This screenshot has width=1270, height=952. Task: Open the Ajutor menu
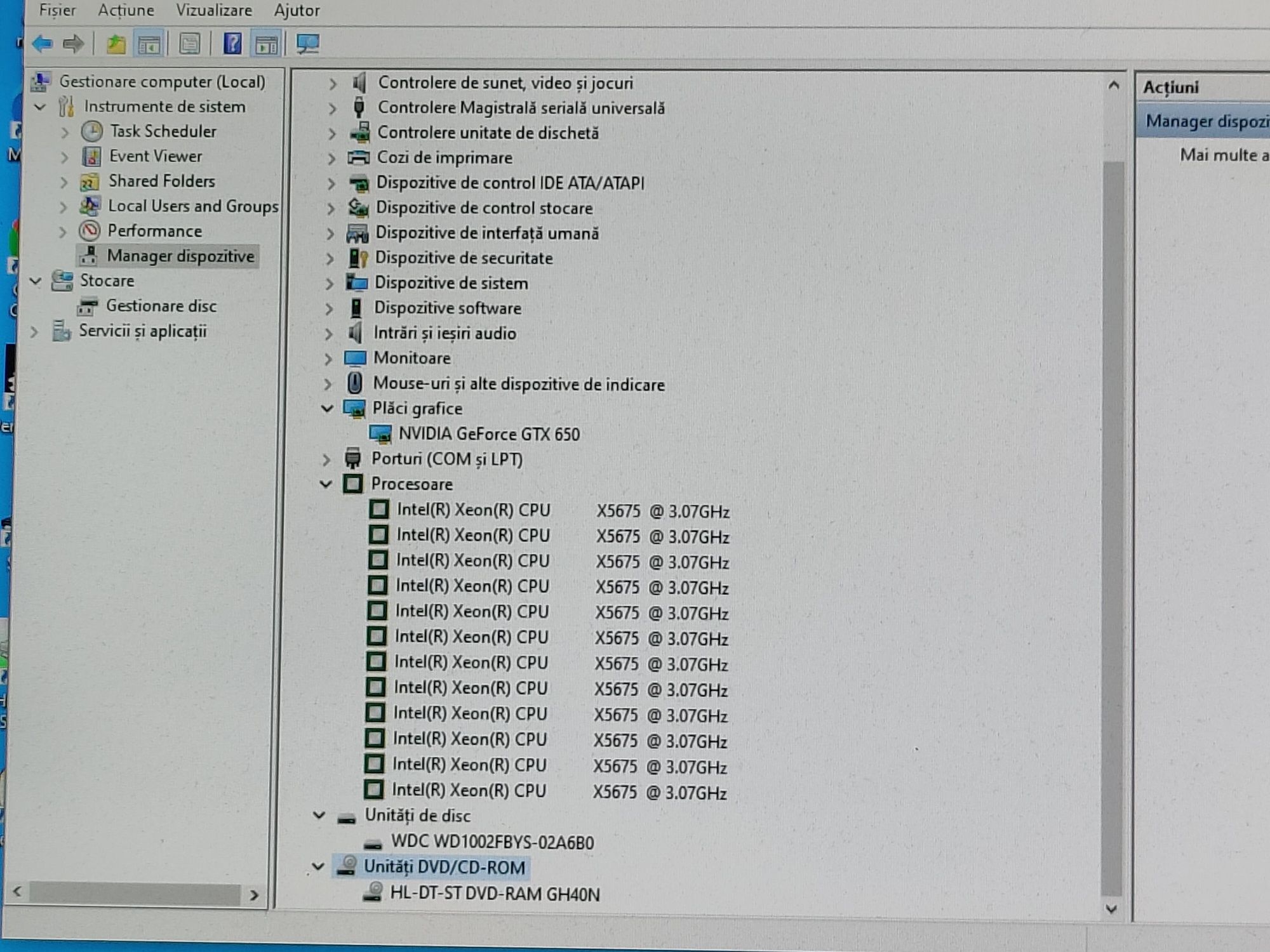pos(297,11)
